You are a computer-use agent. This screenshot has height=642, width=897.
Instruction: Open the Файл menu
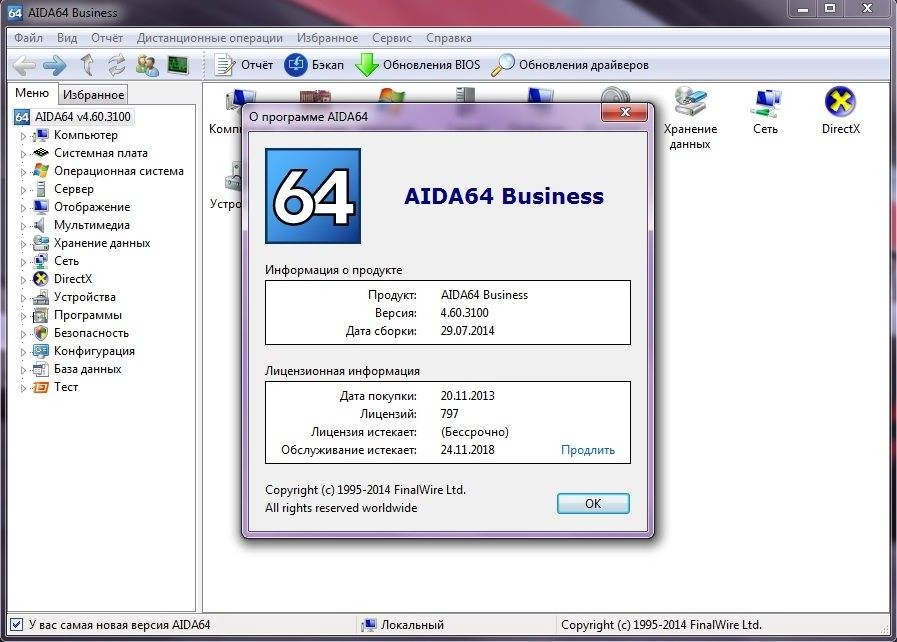click(x=28, y=38)
